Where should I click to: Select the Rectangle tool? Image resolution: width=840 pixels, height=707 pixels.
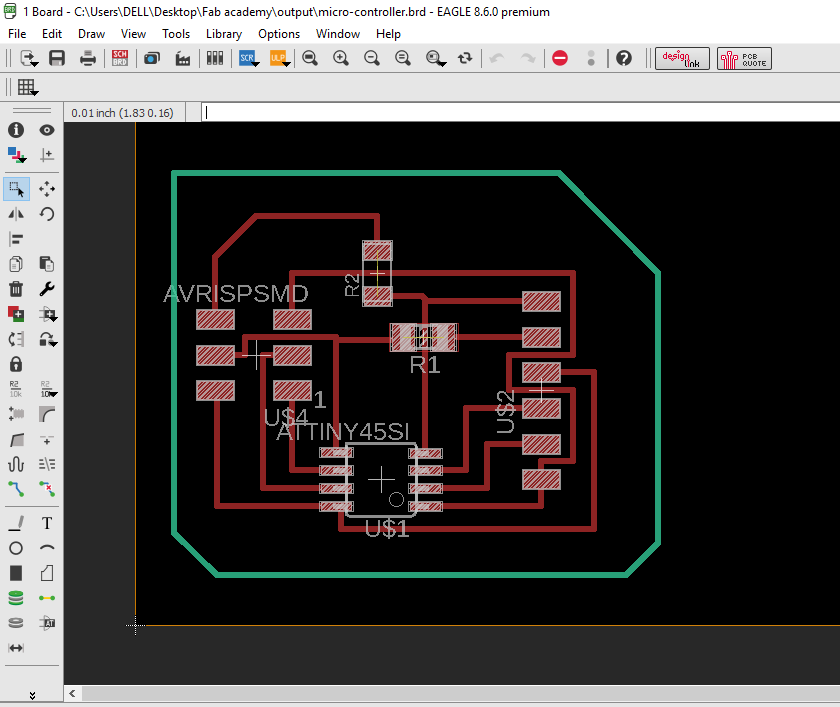16,573
